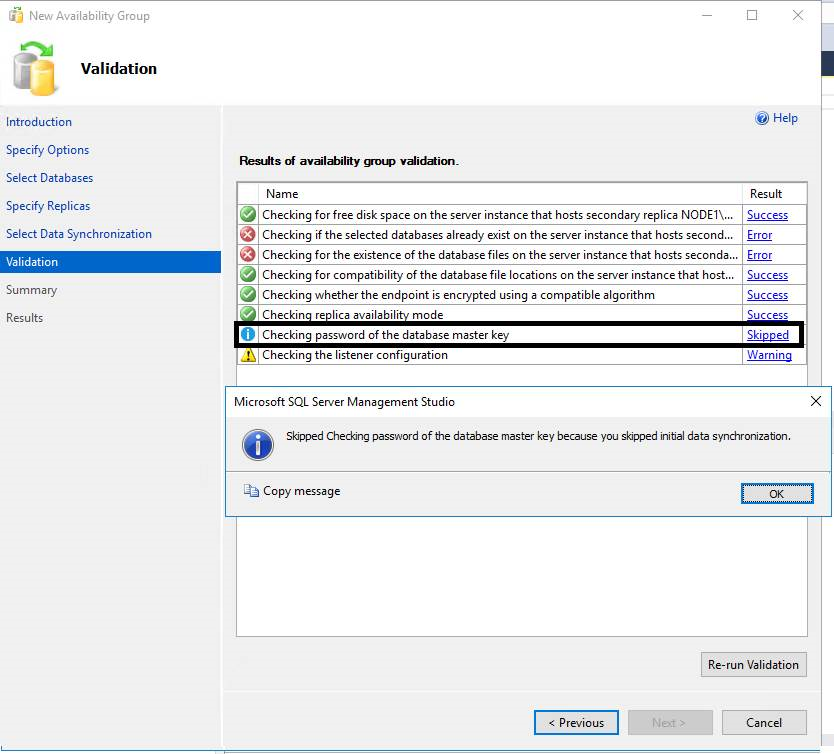Screen dimensions: 834x754
Task: Click the large information icon in the message dialog
Action: click(258, 445)
